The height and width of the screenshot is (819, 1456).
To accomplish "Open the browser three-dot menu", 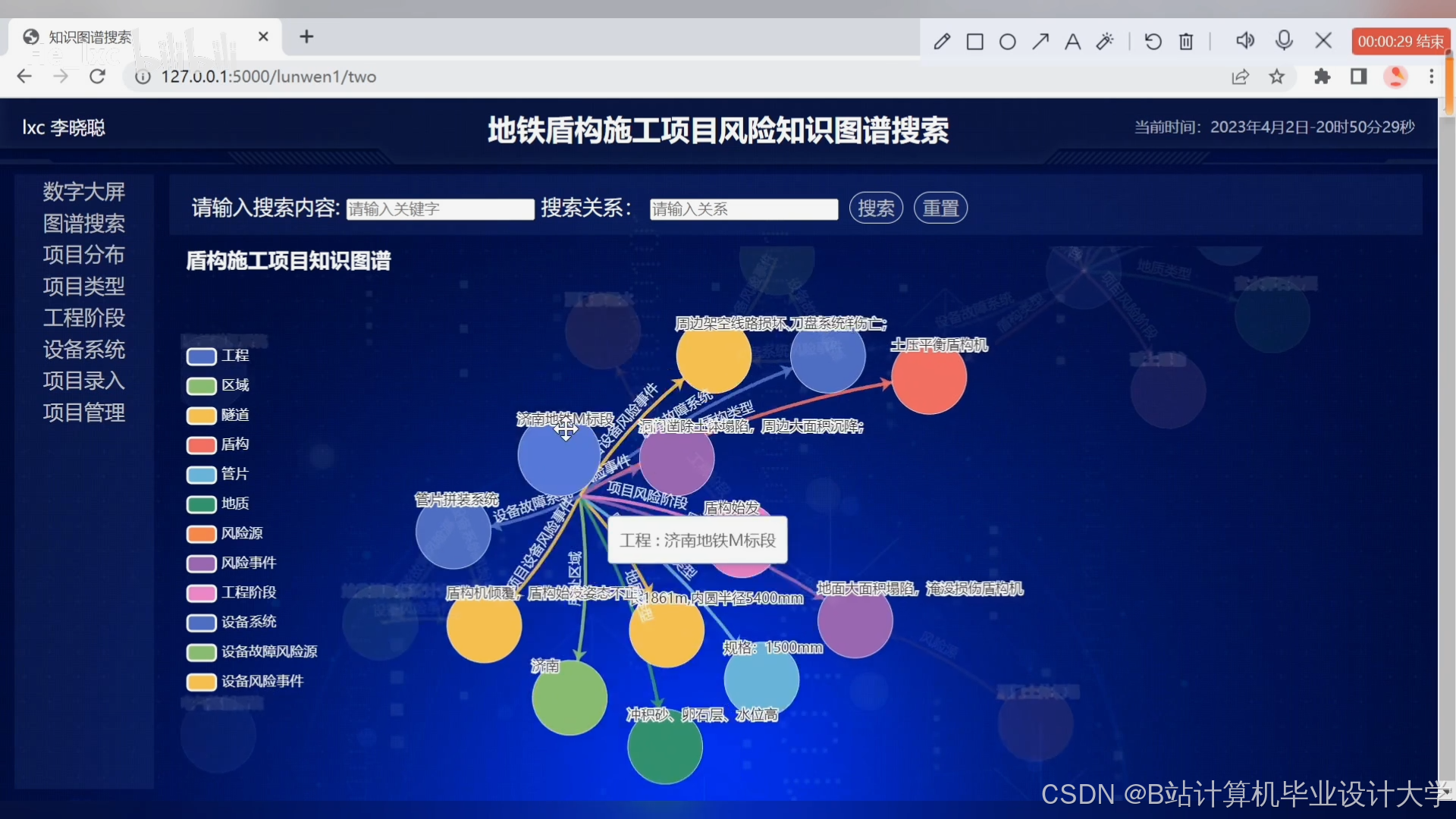I will [1431, 77].
